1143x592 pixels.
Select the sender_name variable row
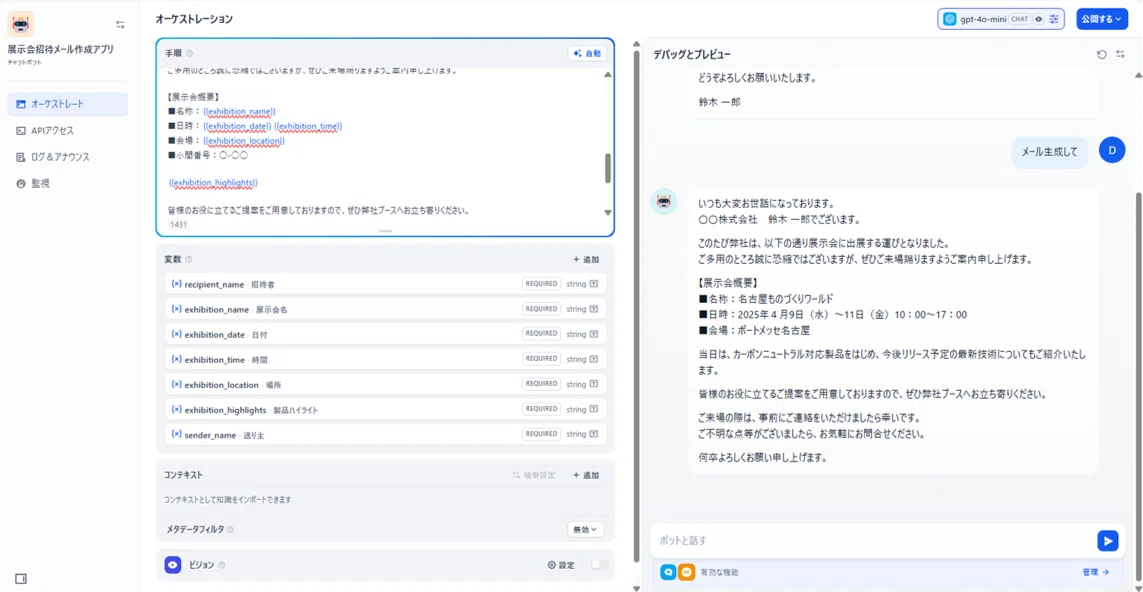tap(385, 435)
